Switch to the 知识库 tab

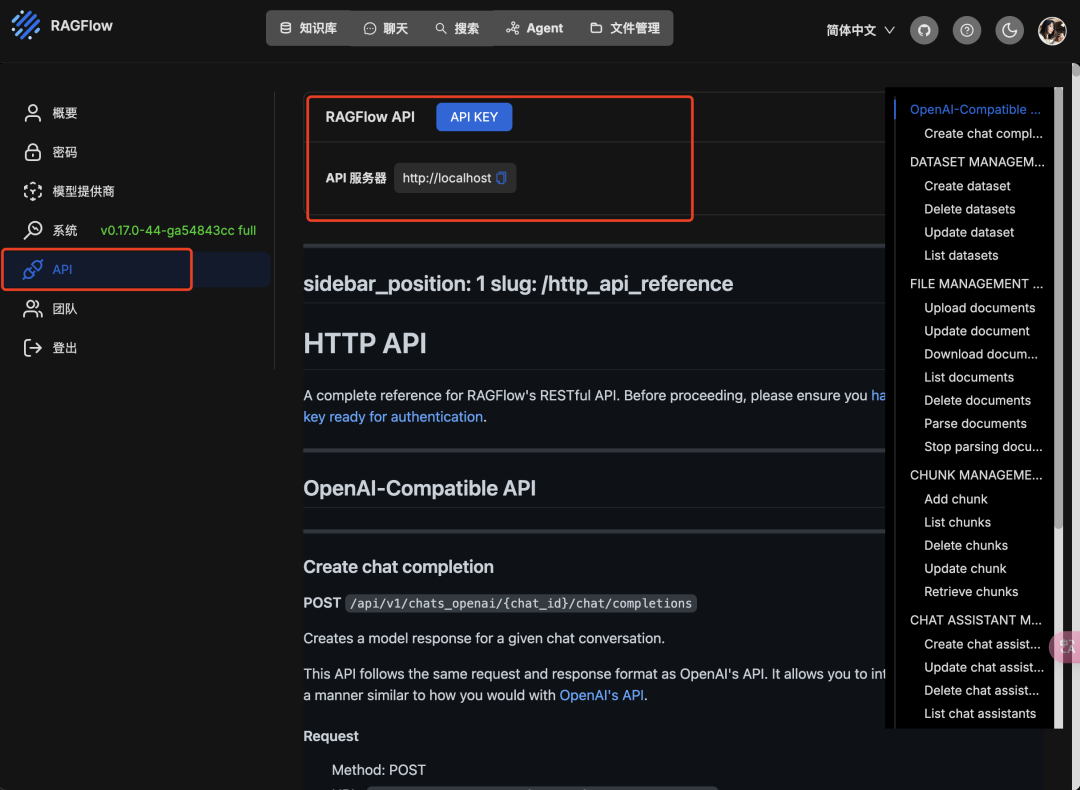[309, 28]
